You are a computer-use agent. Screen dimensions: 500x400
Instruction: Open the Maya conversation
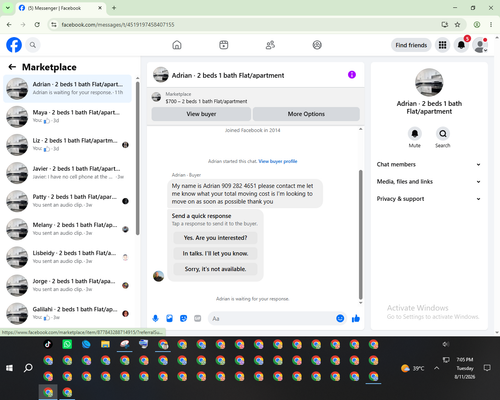click(x=67, y=117)
